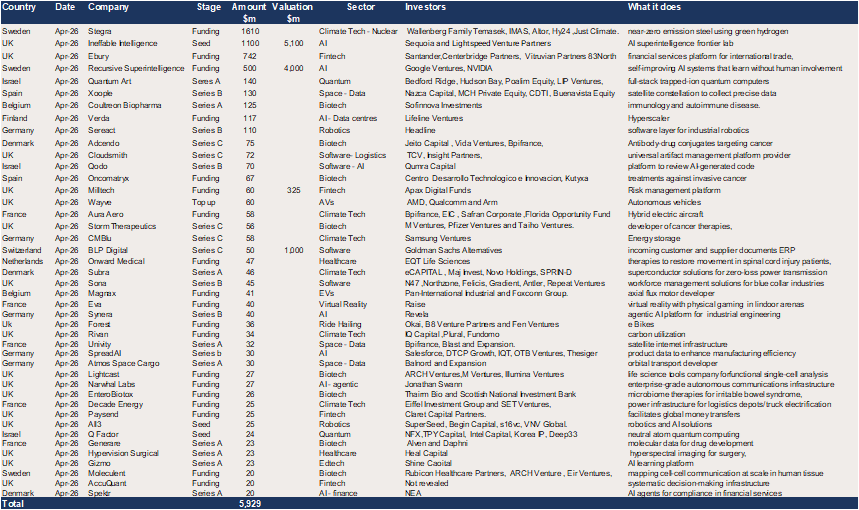The image size is (859, 510).
Task: Click the 1610 amount value
Action: click(250, 31)
